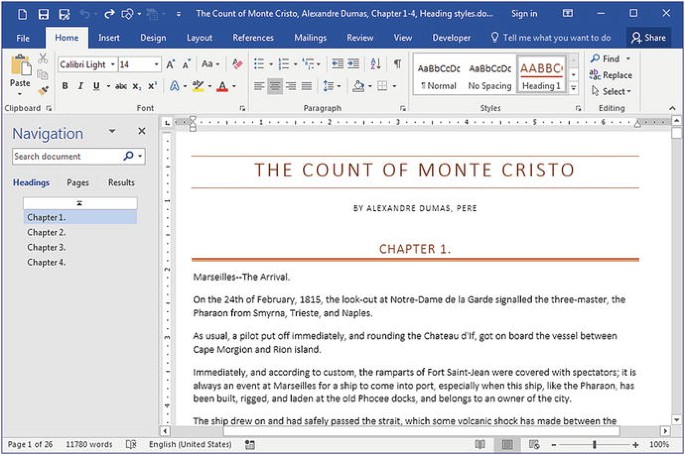Align text right
Screen dimensions: 685x455
[x=291, y=86]
